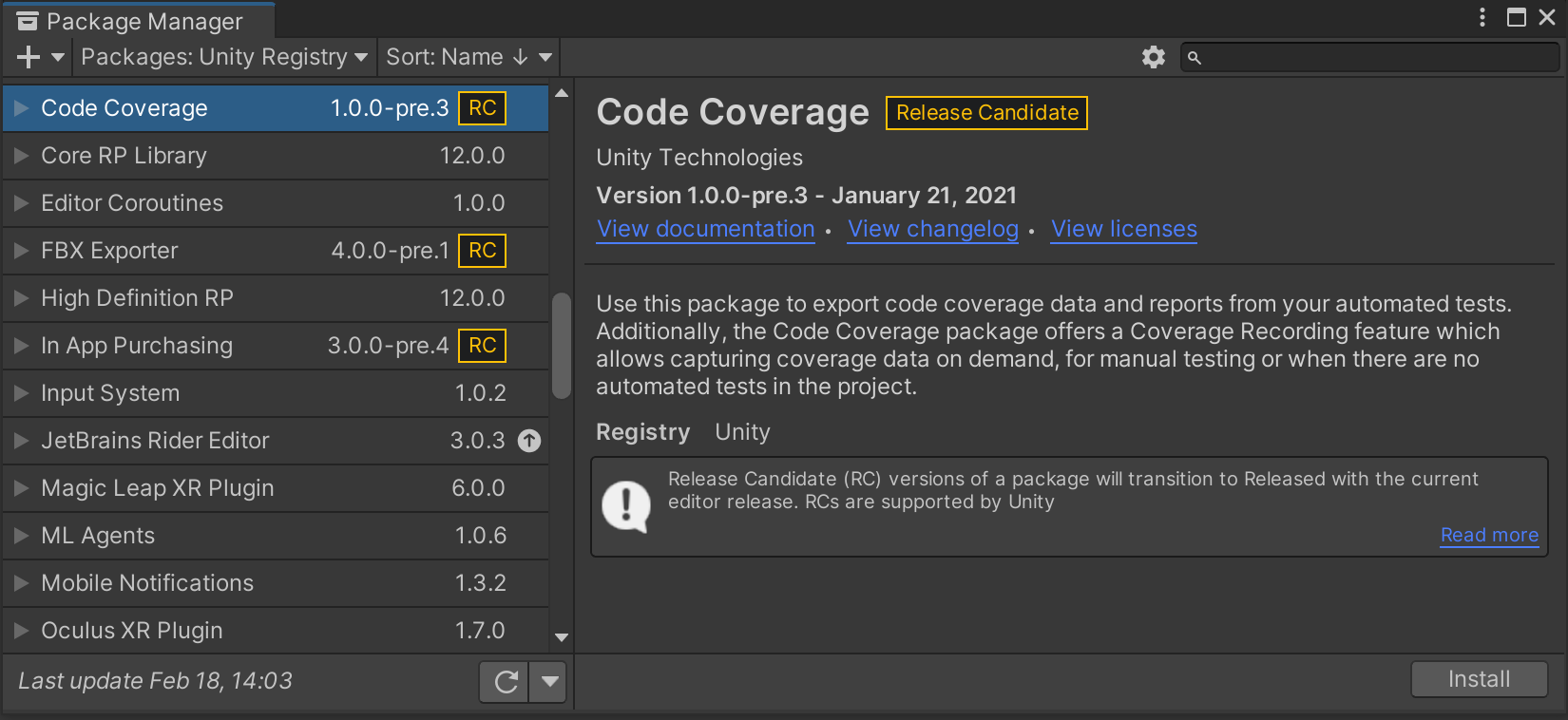Open the window's three-dot options menu
1568x720 pixels.
(x=1482, y=17)
